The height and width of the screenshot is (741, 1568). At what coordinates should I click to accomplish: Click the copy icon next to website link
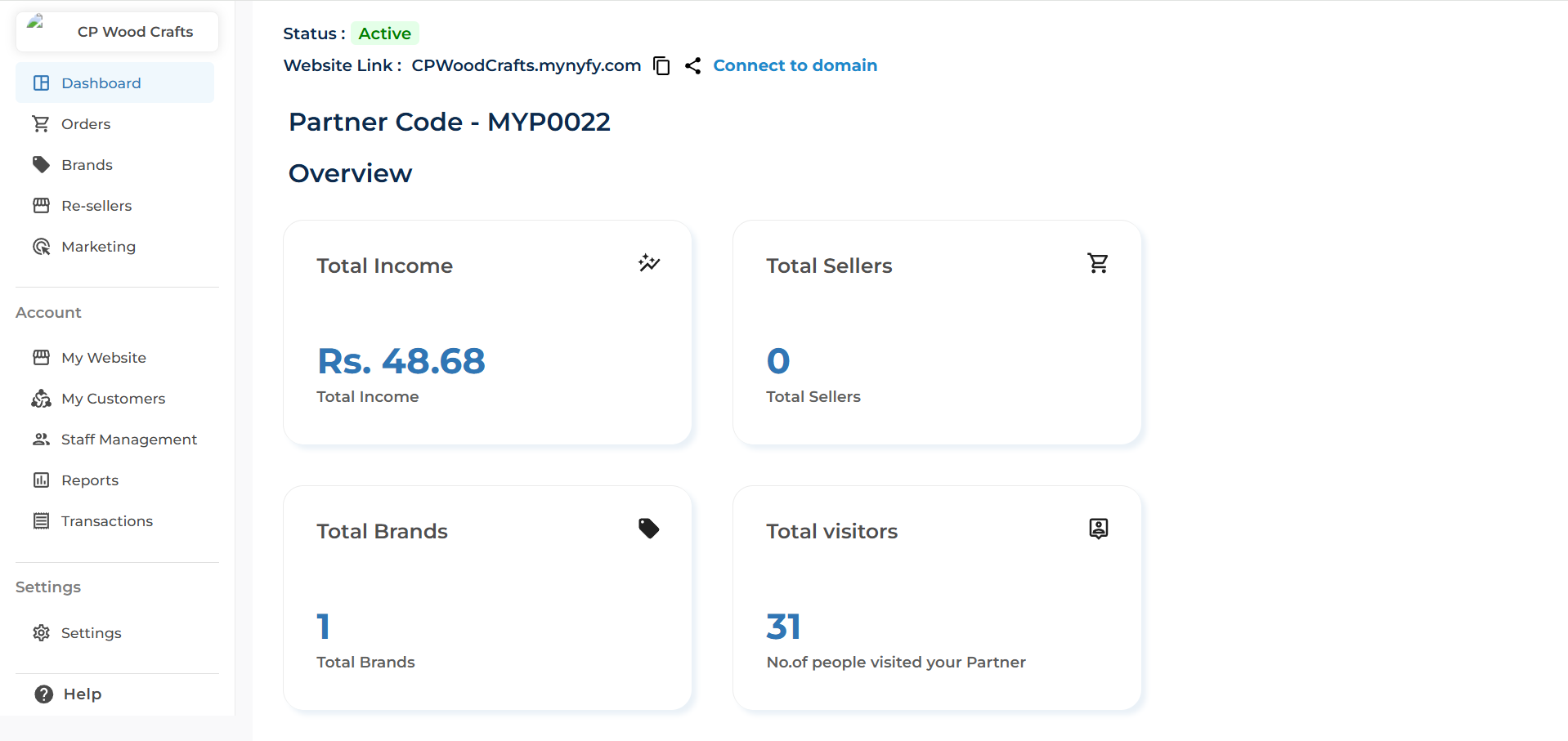(661, 65)
